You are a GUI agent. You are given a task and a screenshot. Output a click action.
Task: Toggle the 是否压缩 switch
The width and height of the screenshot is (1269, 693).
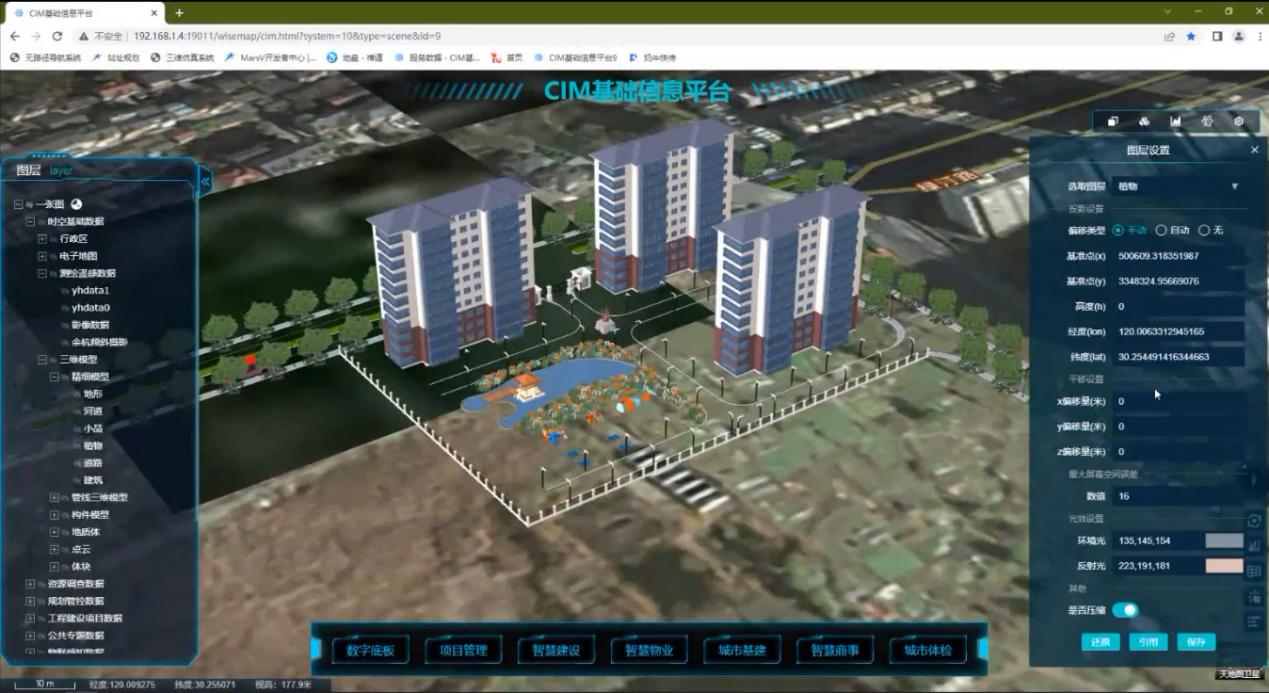(1125, 610)
